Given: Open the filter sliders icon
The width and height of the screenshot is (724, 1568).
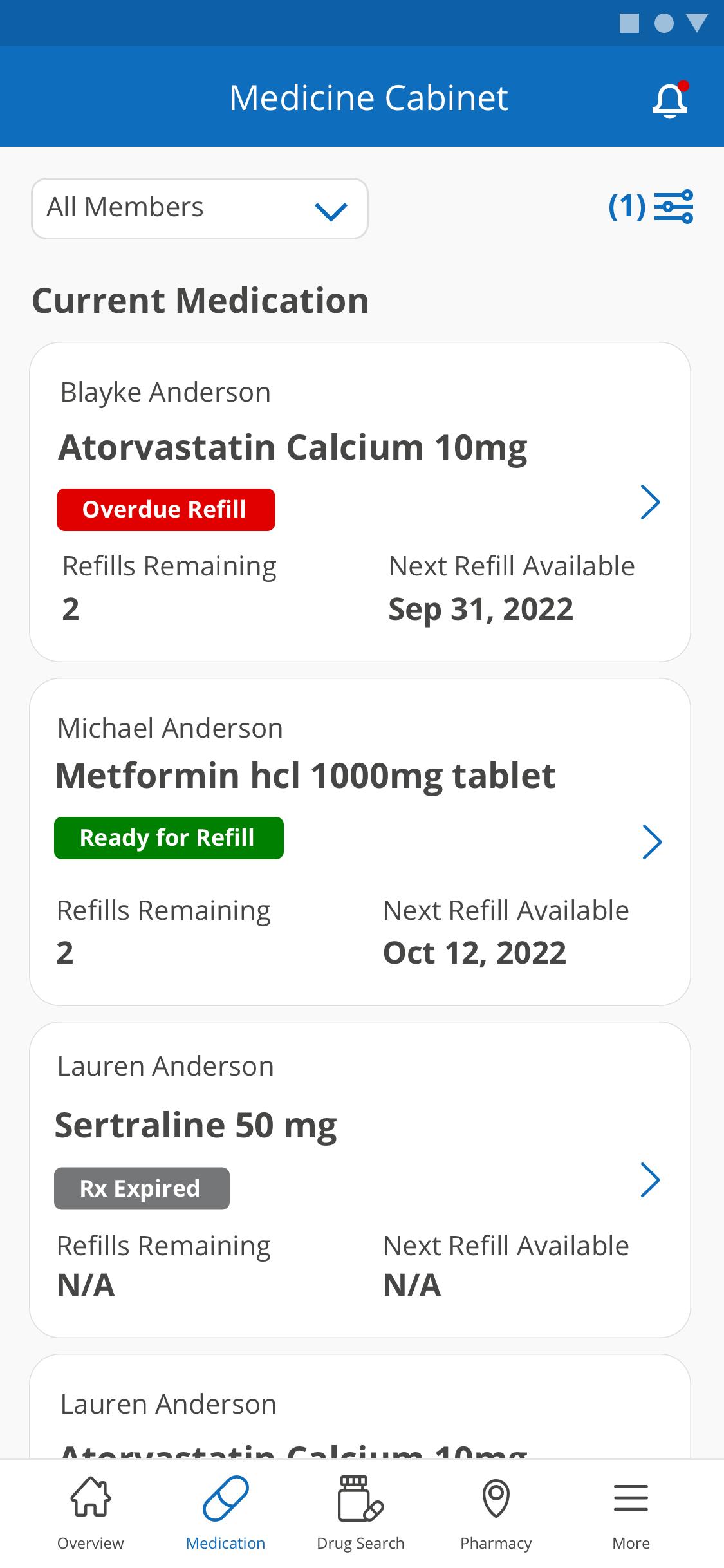Looking at the screenshot, I should coord(674,207).
